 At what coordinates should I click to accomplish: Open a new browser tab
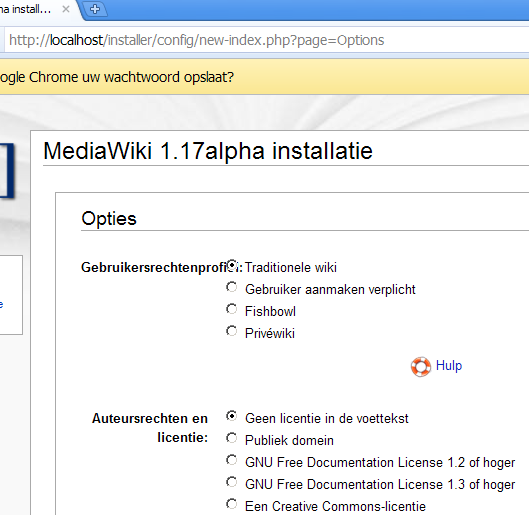[x=95, y=9]
